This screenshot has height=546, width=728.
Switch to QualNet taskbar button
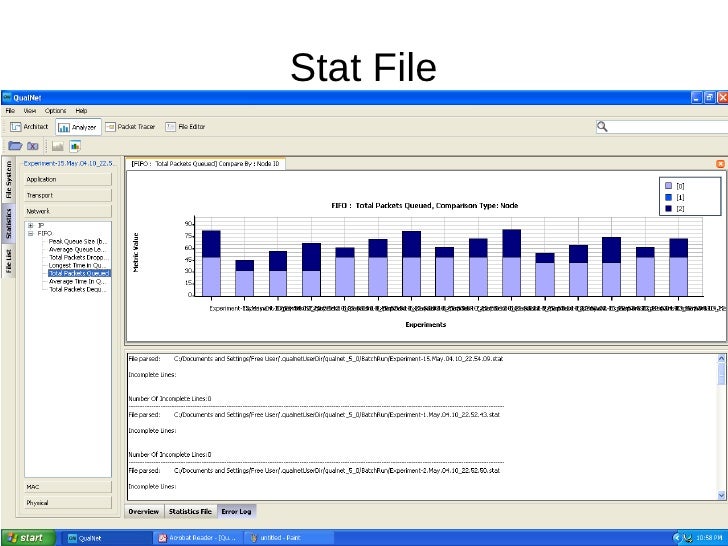106,538
